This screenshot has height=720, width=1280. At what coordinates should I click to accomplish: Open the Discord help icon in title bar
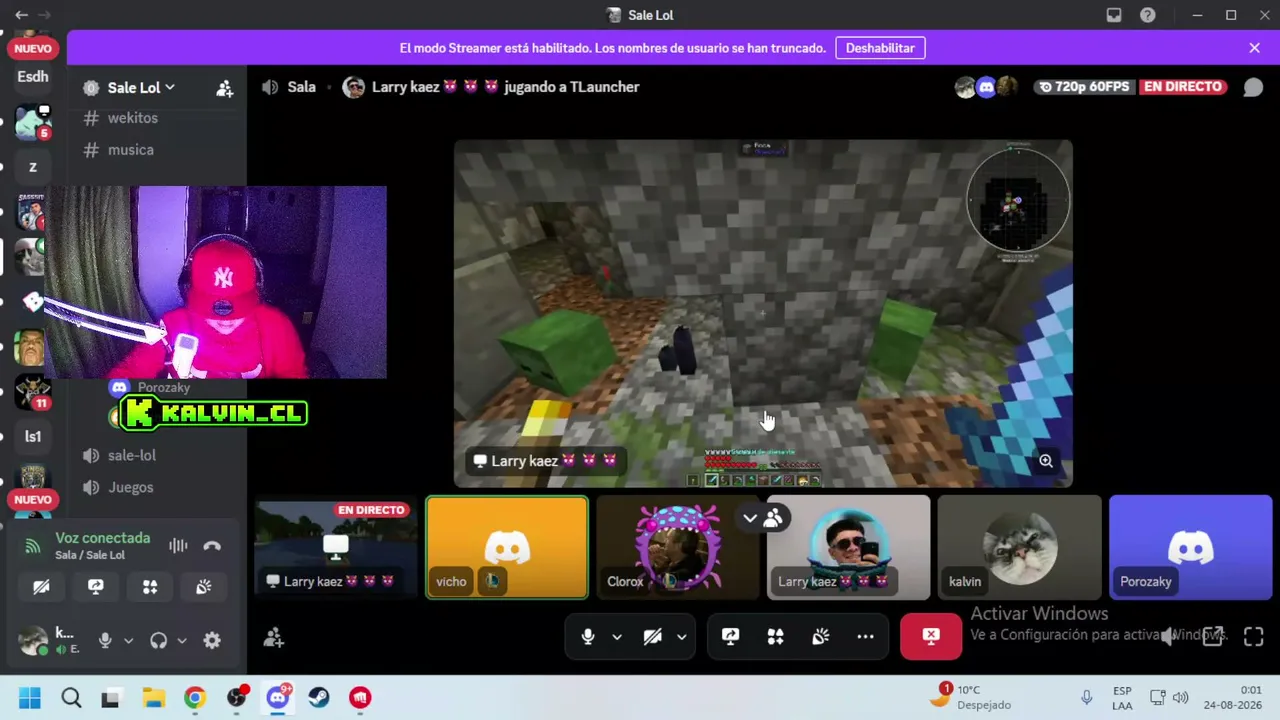pos(1148,15)
